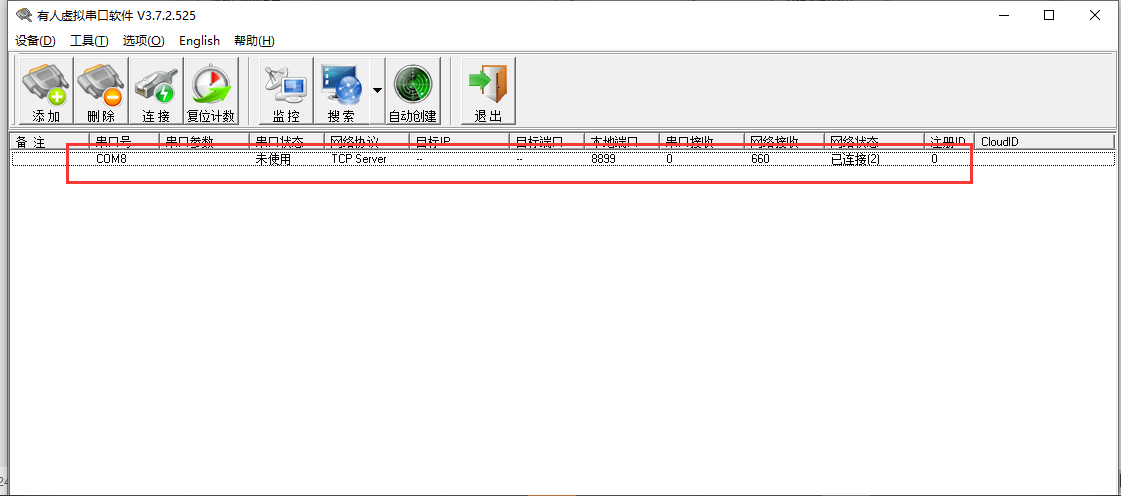1121x496 pixels.
Task: Click the 搜索 (Search) network icon
Action: click(341, 91)
